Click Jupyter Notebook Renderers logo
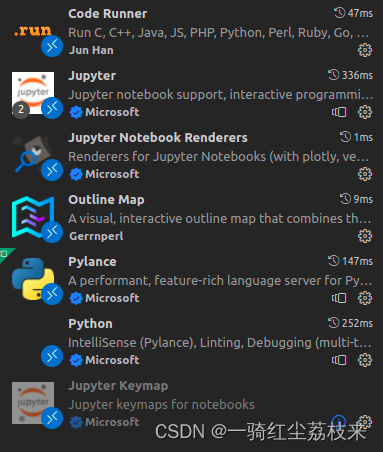The width and height of the screenshot is (383, 452). pos(33,155)
